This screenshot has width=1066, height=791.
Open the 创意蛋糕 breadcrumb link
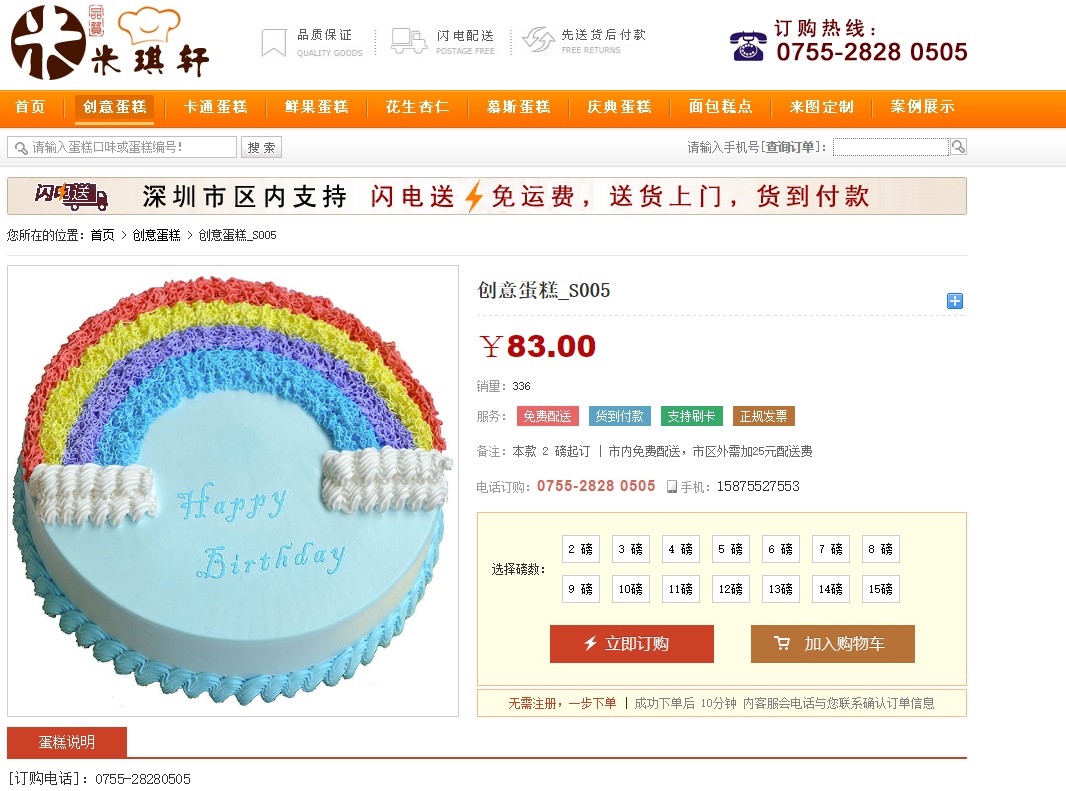(156, 235)
